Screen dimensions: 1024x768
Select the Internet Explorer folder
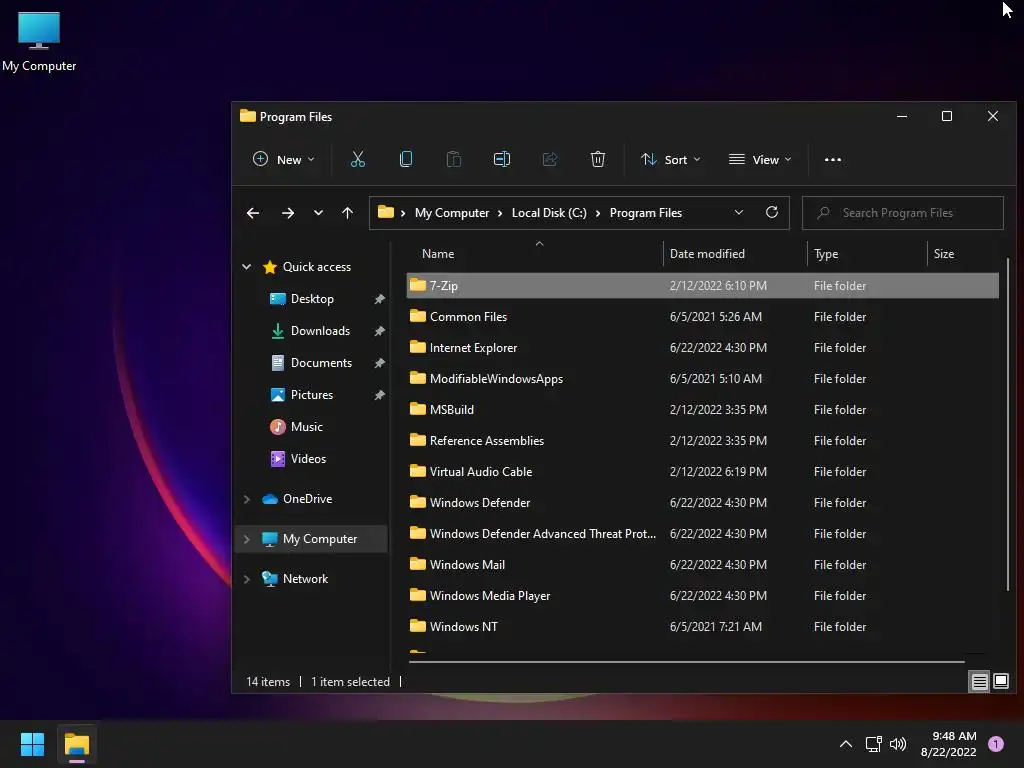[703, 347]
